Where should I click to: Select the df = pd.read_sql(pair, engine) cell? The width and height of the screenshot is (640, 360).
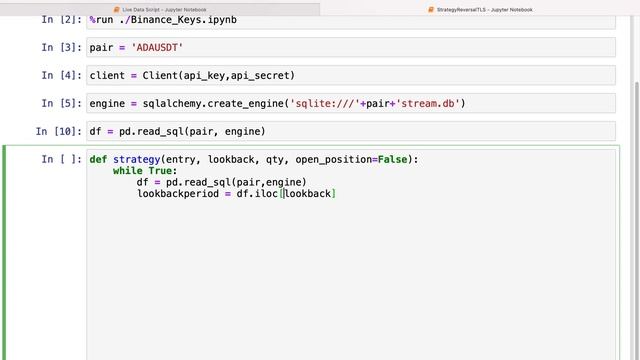coord(351,131)
